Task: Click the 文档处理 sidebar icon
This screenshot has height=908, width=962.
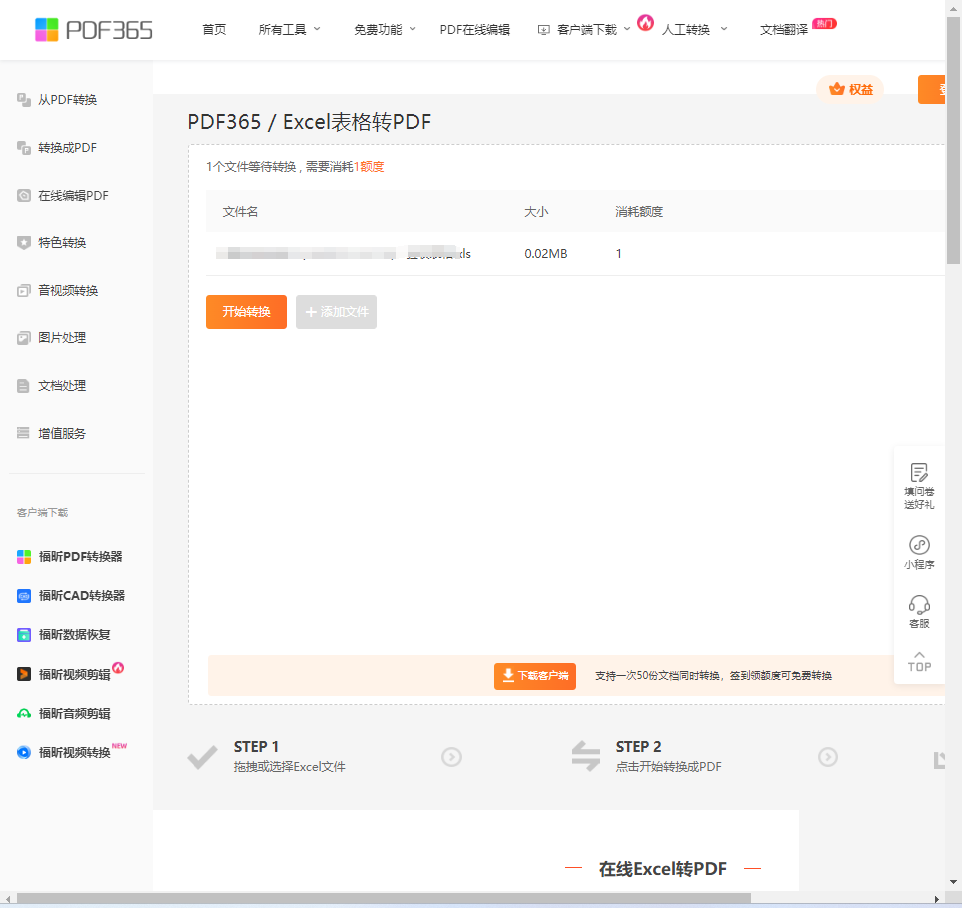Action: pyautogui.click(x=24, y=386)
